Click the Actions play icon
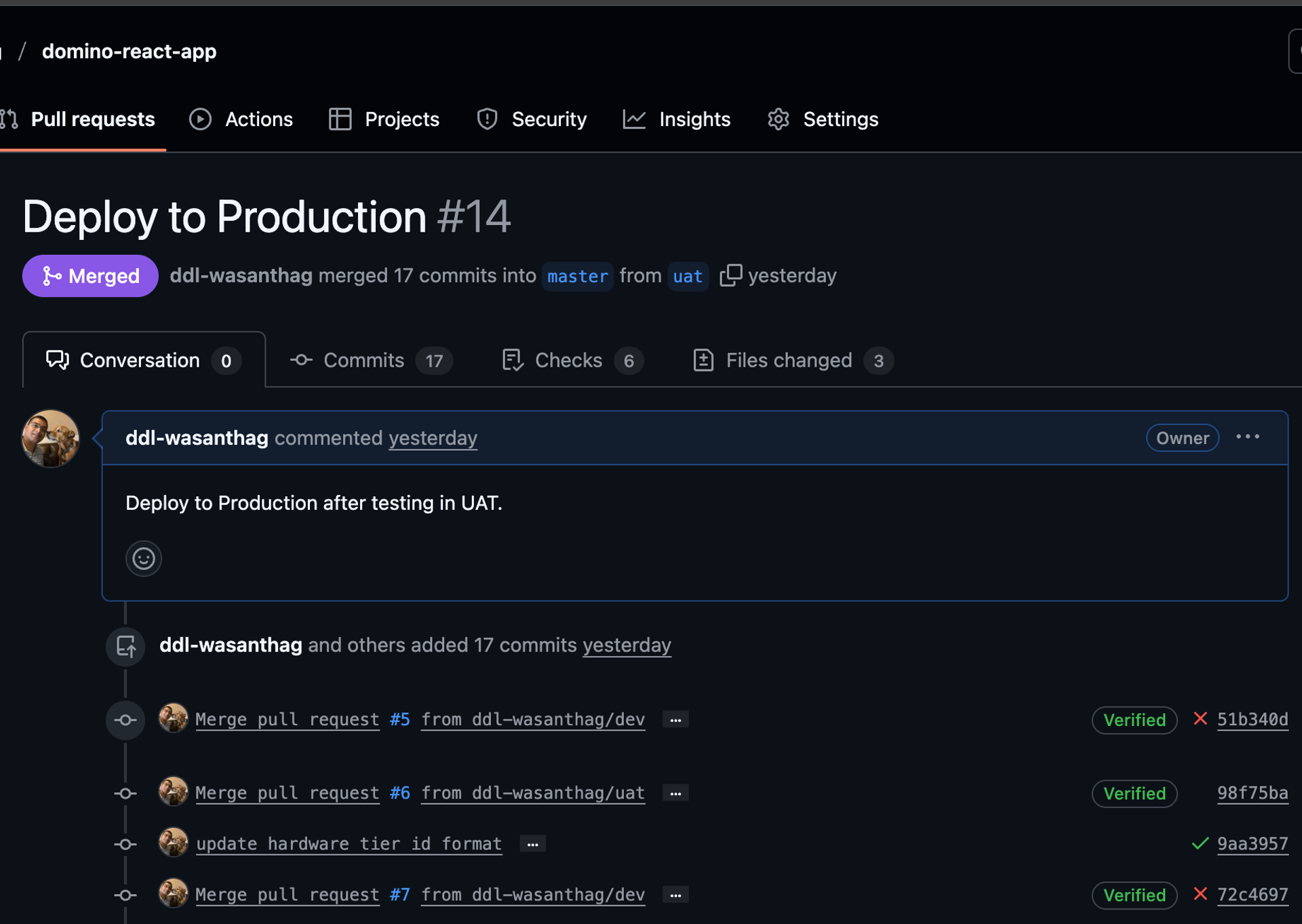The height and width of the screenshot is (924, 1302). pos(200,119)
